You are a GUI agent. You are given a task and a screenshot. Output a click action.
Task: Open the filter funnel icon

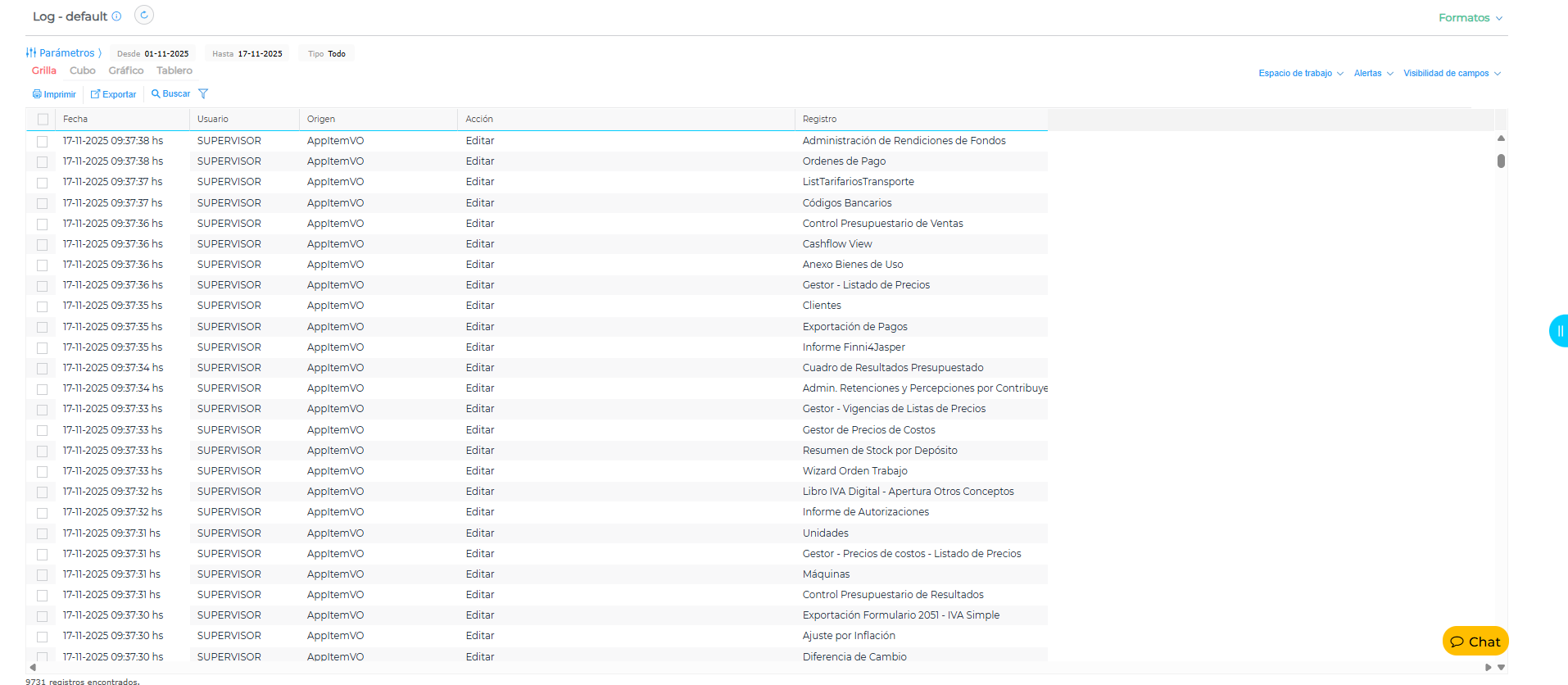(x=203, y=94)
